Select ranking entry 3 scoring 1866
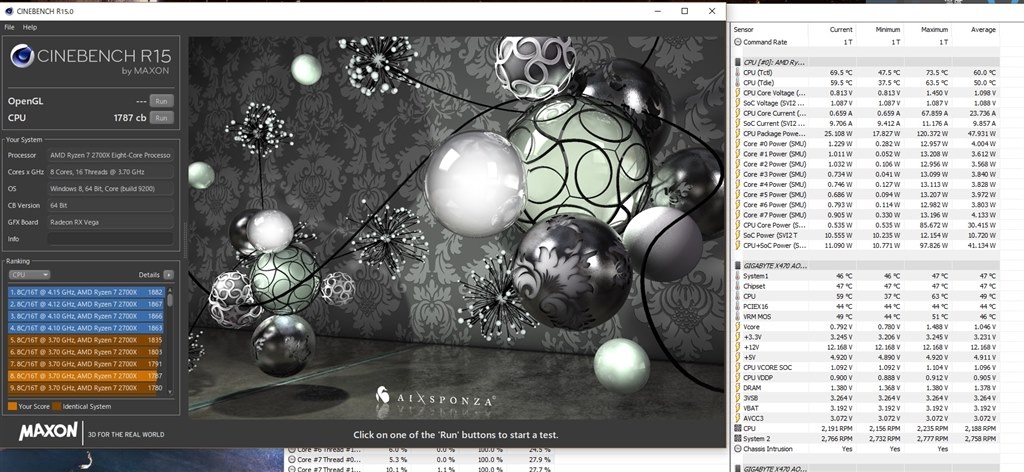This screenshot has width=1024, height=472. [86, 316]
